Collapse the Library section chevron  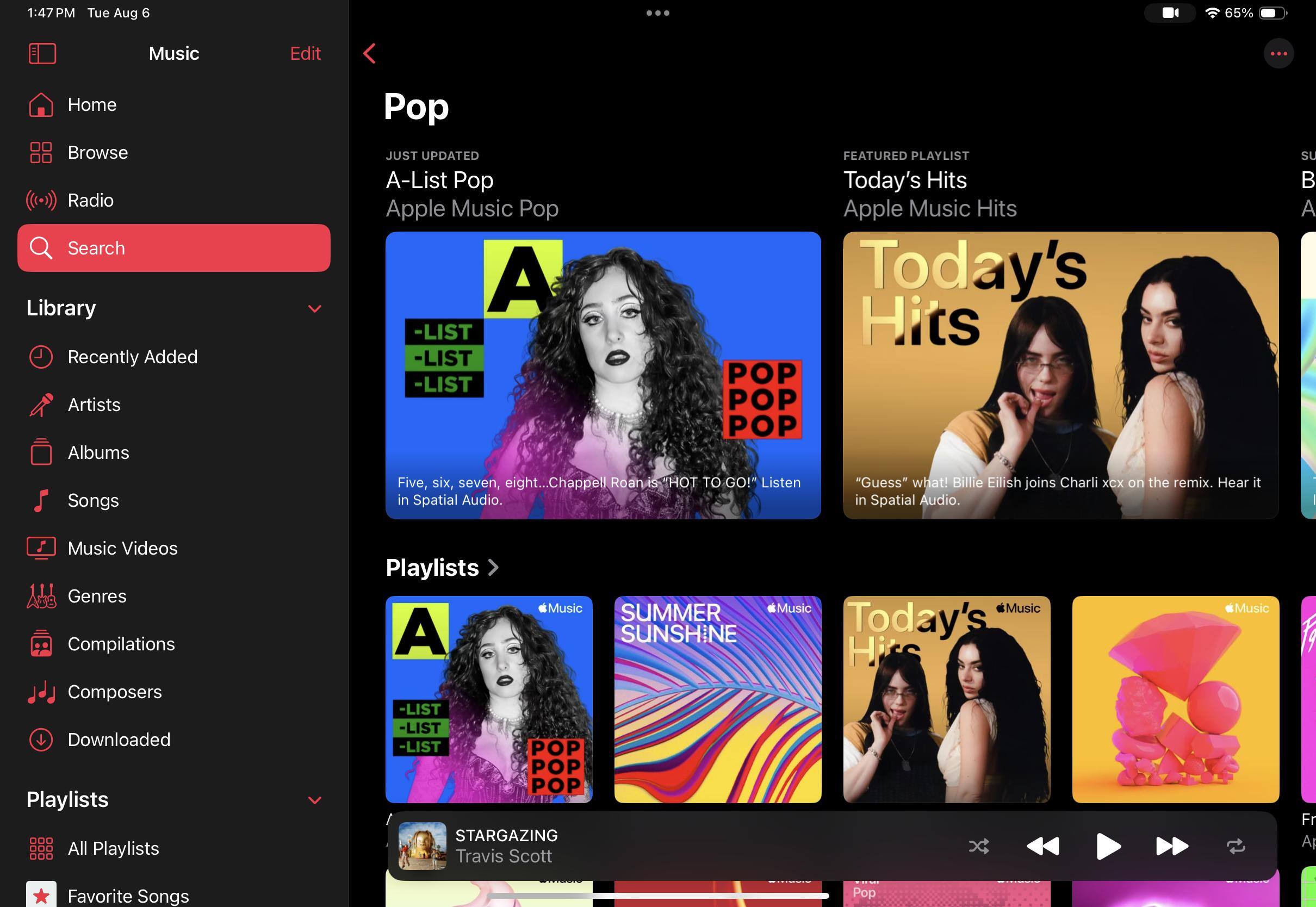[314, 308]
